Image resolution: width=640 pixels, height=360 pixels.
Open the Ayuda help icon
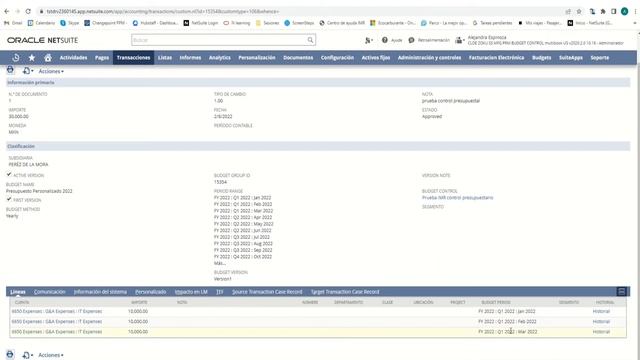click(384, 40)
